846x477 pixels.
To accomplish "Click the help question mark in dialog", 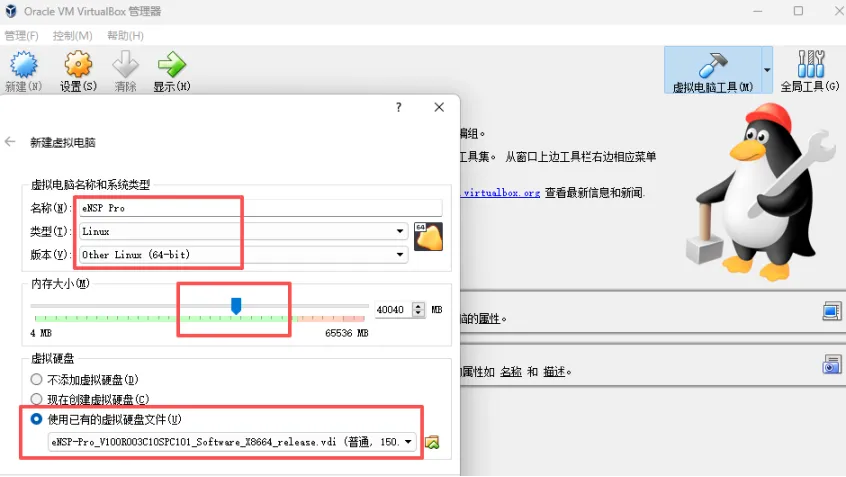I will click(398, 107).
